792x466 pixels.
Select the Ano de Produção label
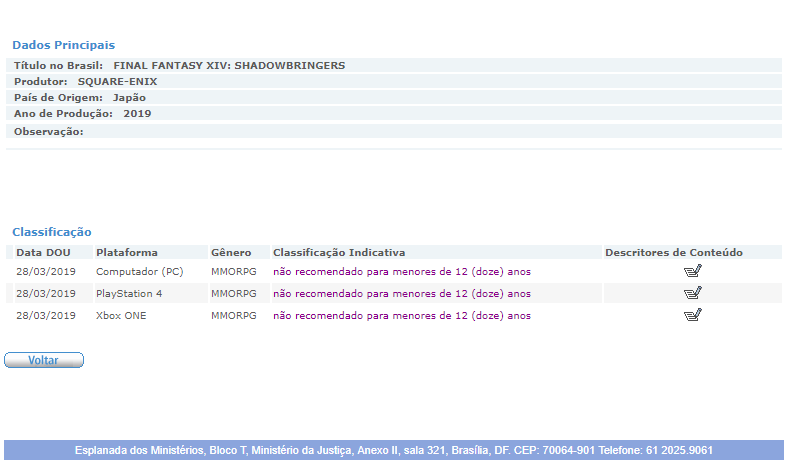click(63, 114)
